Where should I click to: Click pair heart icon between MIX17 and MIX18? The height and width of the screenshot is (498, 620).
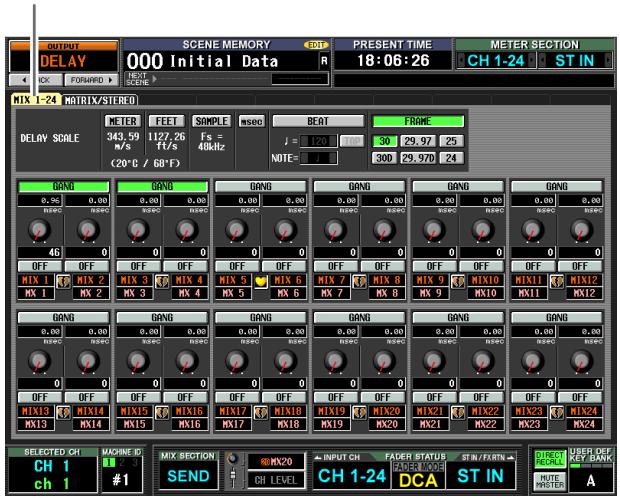[261, 413]
